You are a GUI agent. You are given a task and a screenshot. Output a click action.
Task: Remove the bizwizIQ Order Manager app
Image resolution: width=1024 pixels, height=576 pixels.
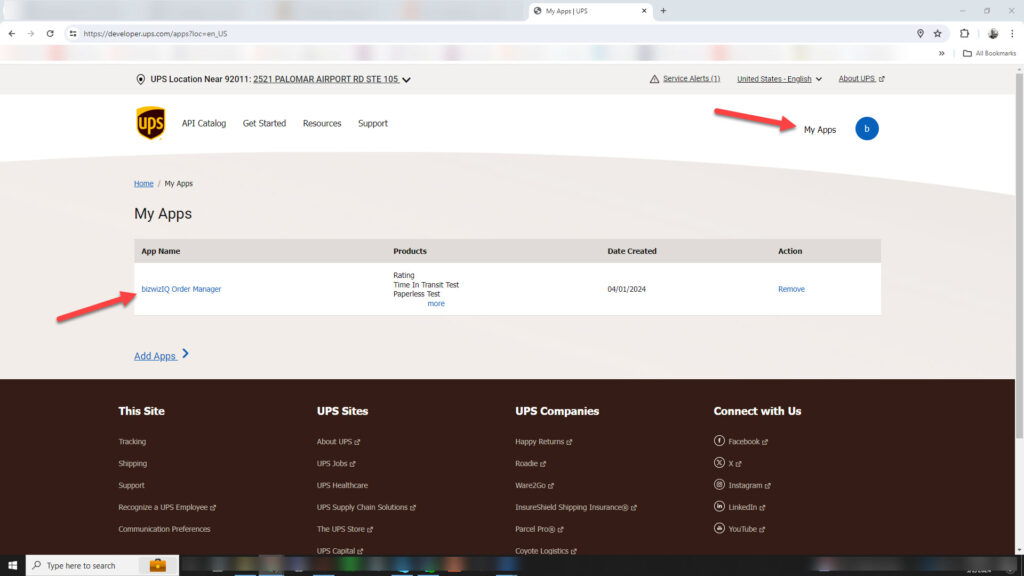791,289
